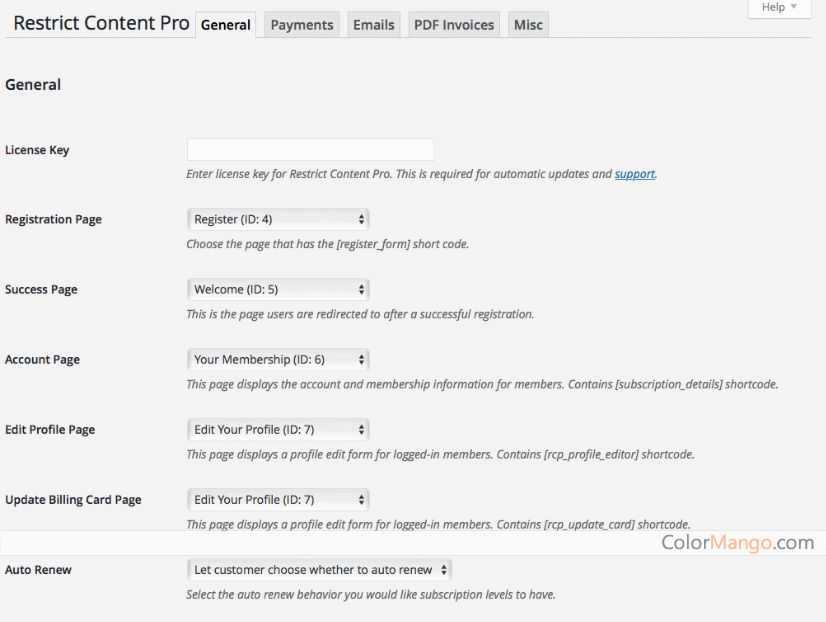Click the support link in license description
826x622 pixels.
pyautogui.click(x=634, y=173)
